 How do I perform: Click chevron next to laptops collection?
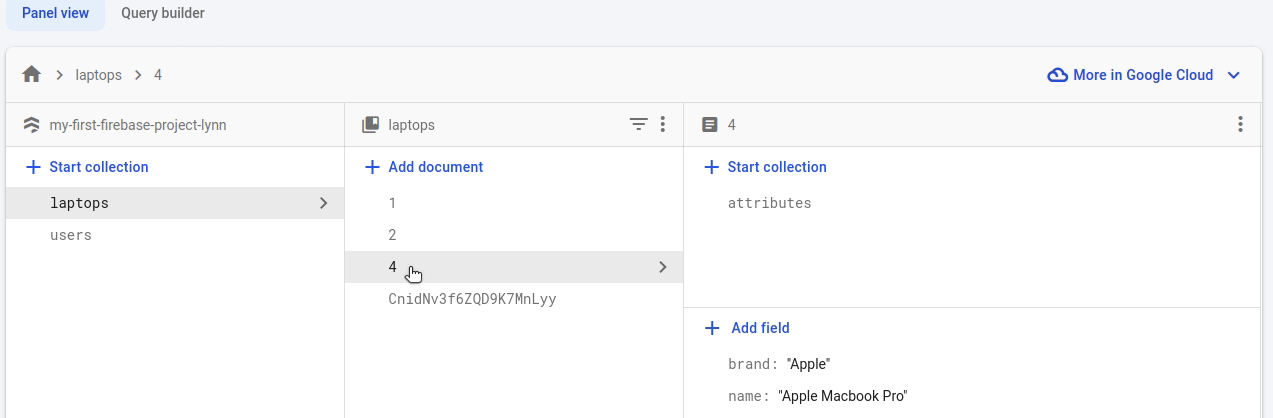pyautogui.click(x=323, y=203)
